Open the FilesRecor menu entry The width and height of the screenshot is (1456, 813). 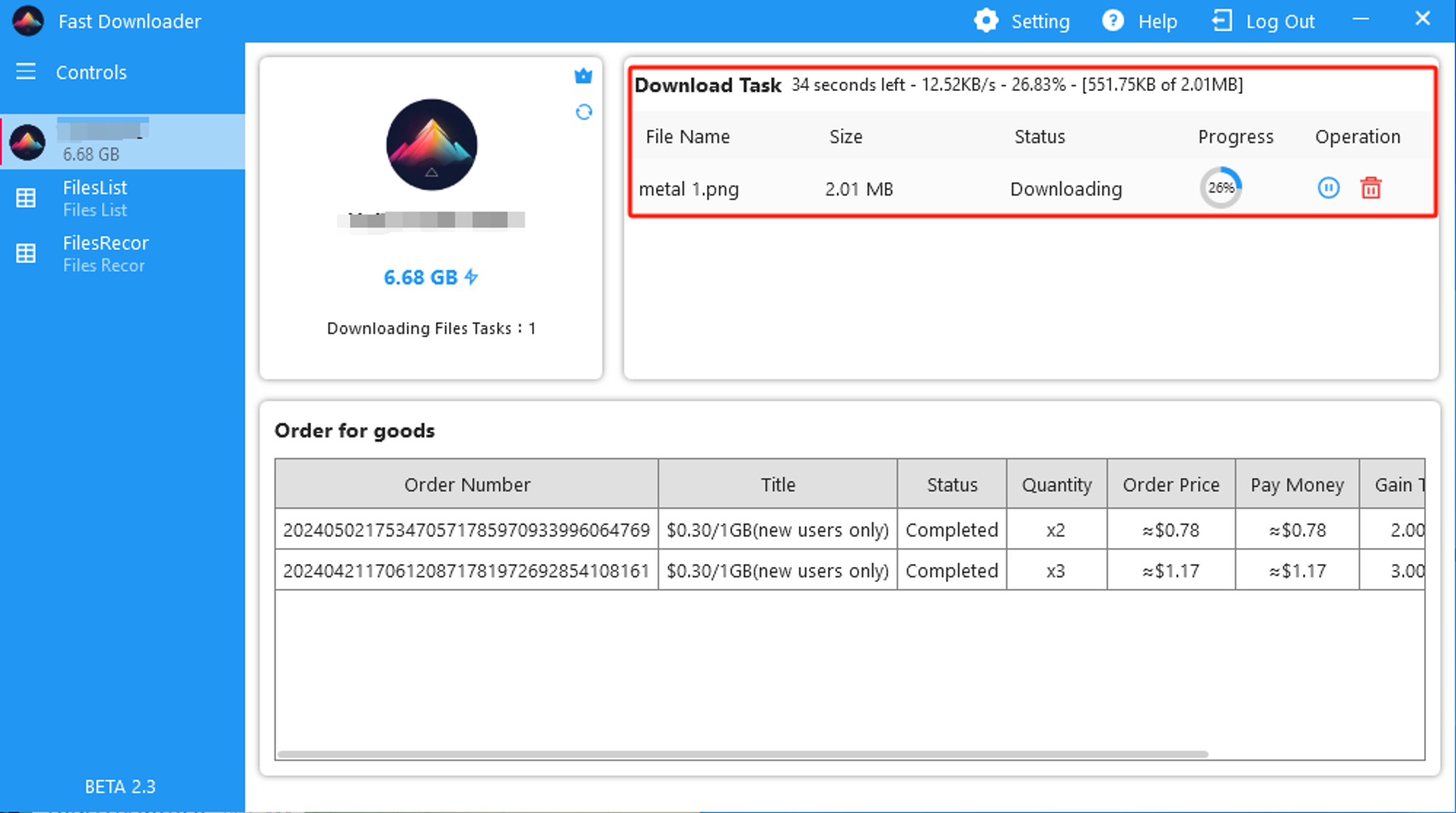pyautogui.click(x=123, y=253)
